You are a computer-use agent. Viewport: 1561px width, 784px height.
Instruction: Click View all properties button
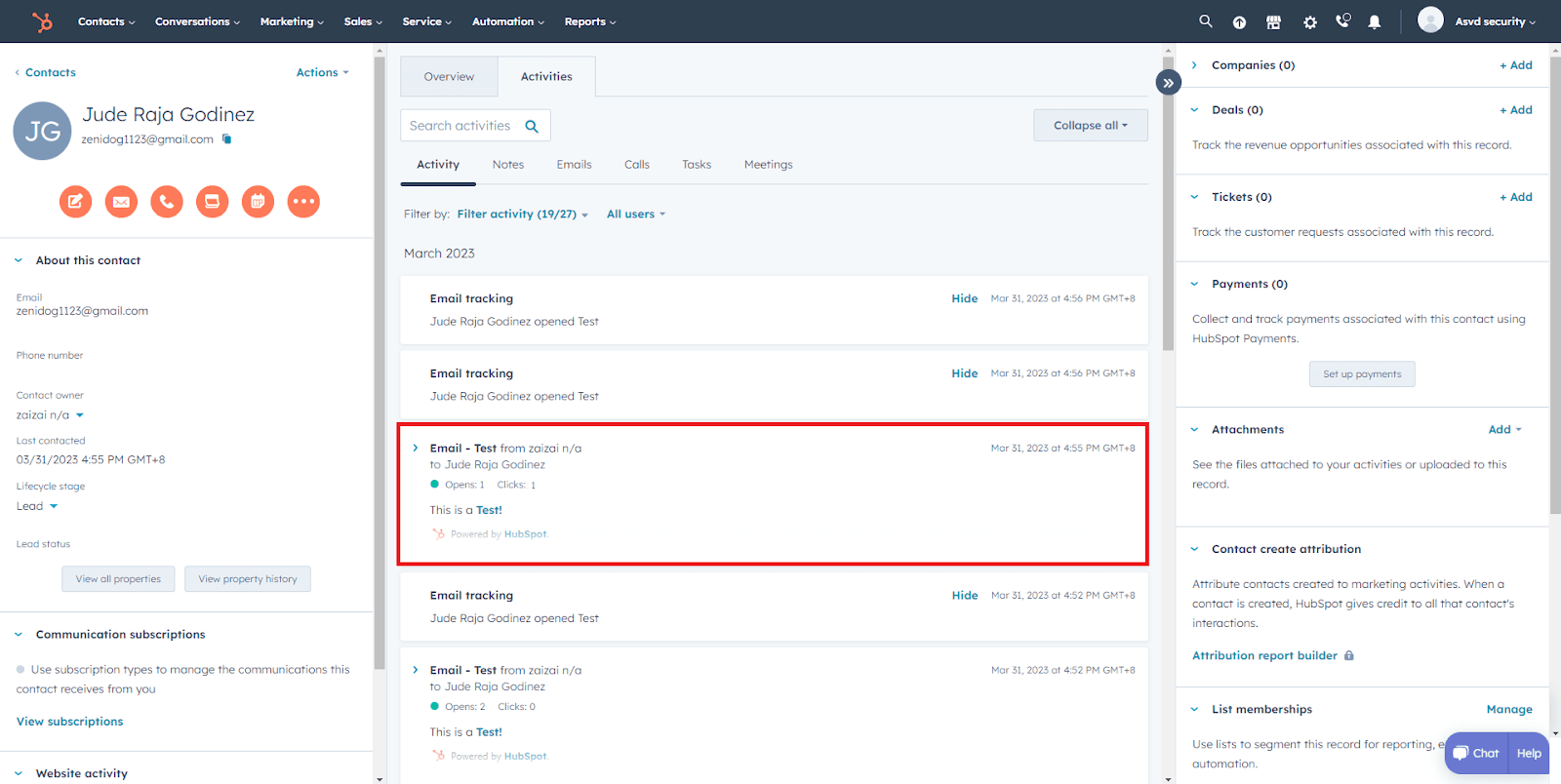tap(118, 579)
